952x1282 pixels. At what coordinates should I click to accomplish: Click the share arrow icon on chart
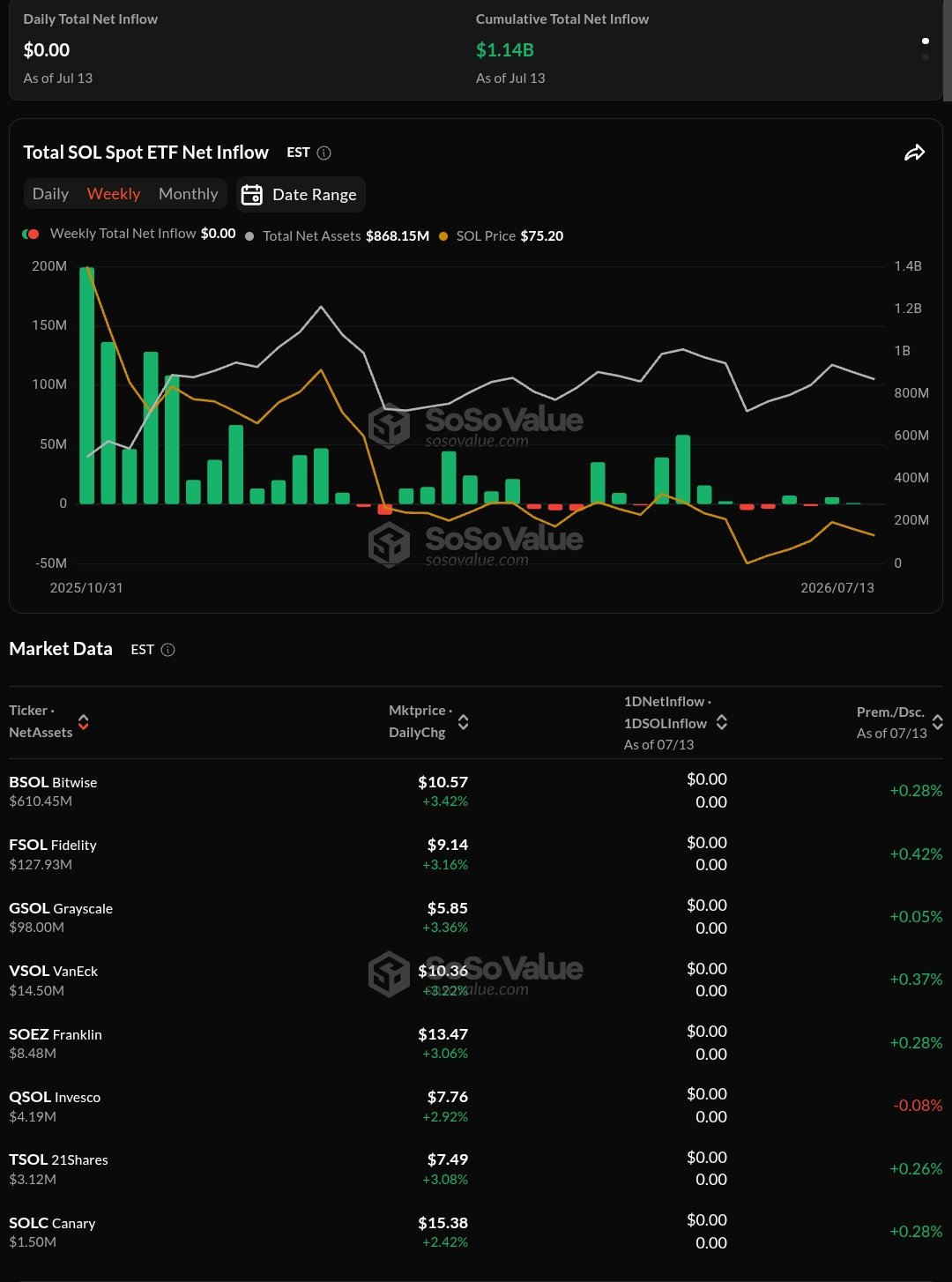(915, 153)
